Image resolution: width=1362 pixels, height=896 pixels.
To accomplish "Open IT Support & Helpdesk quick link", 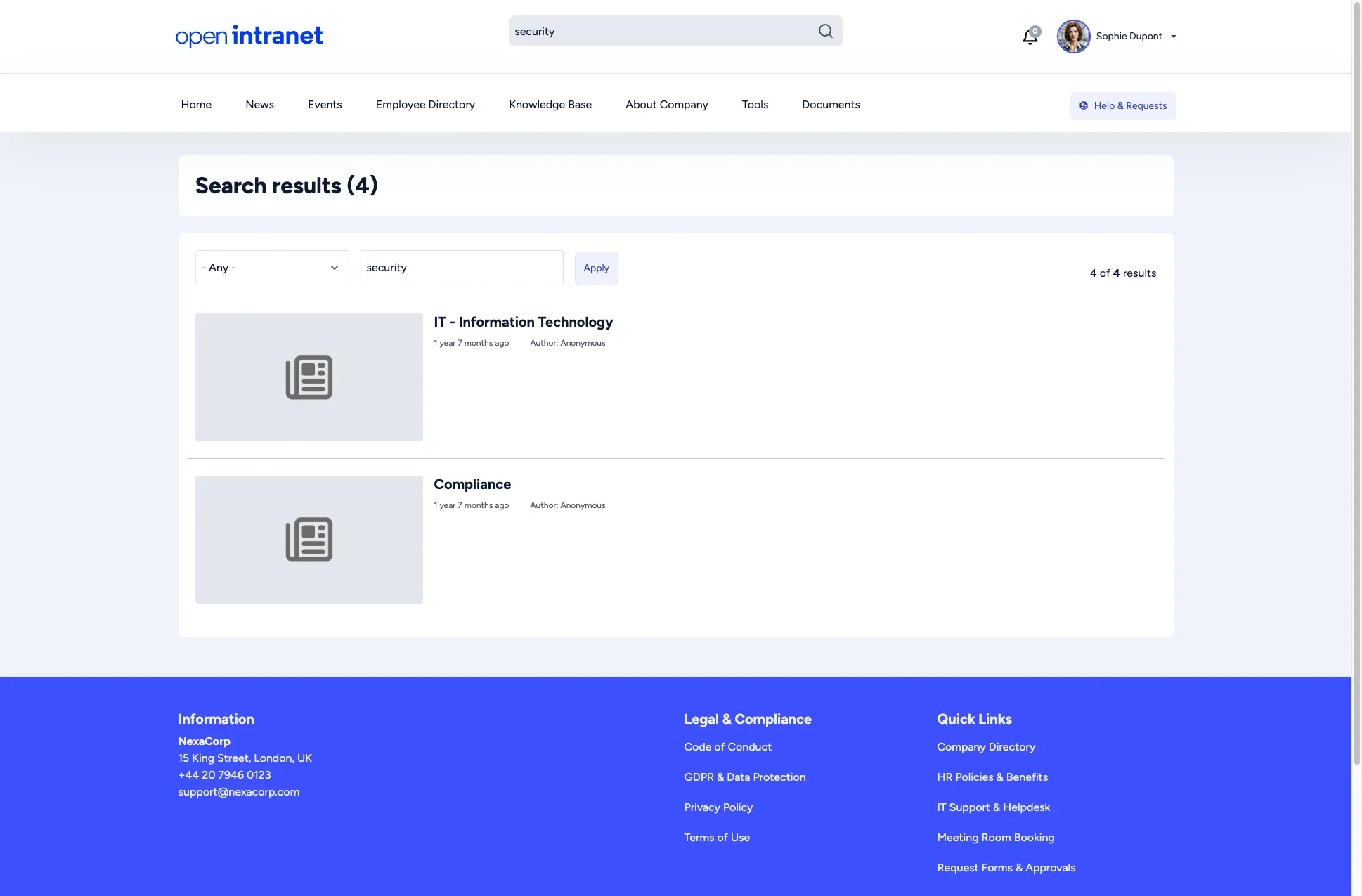I will click(x=993, y=807).
